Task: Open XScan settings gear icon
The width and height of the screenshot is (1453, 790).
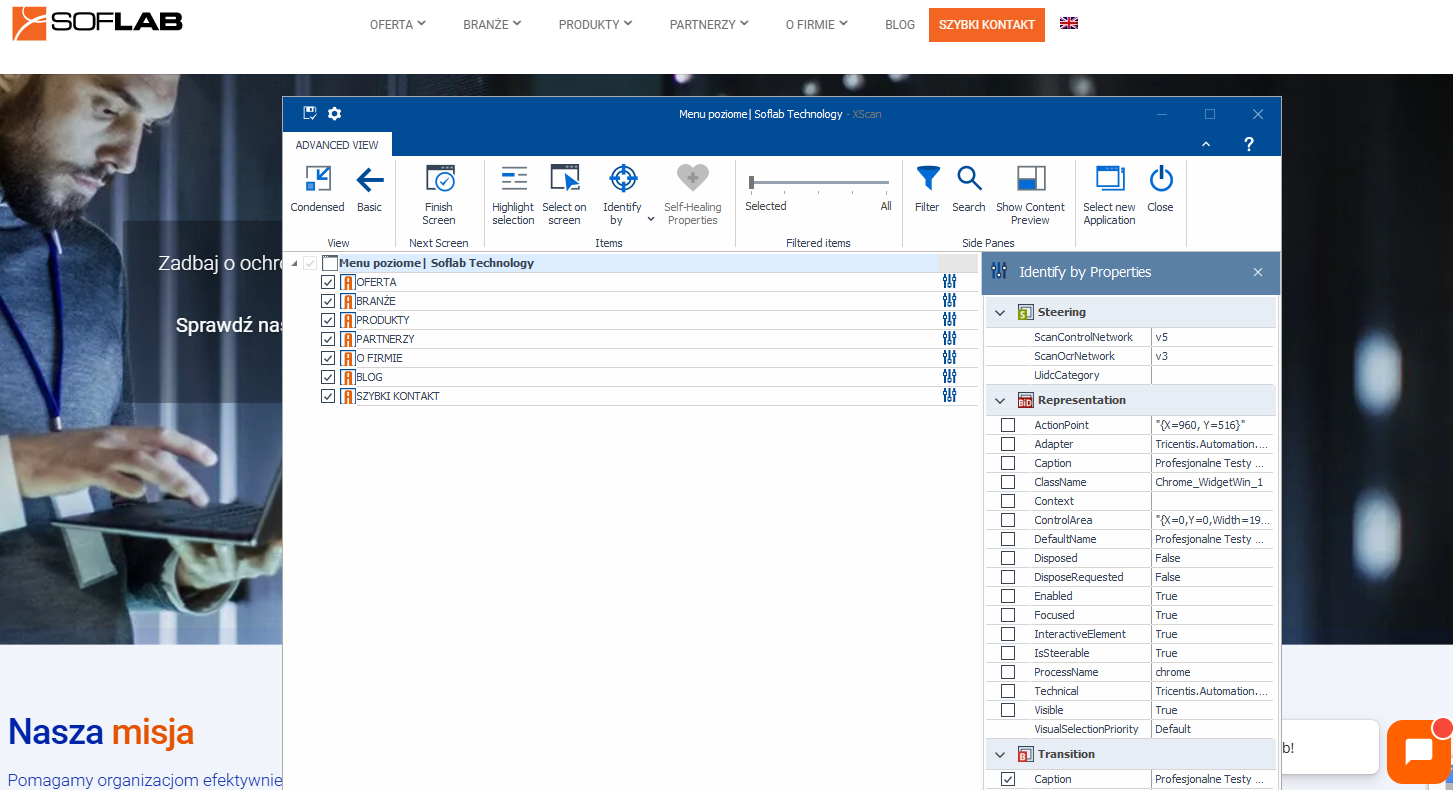Action: [334, 114]
